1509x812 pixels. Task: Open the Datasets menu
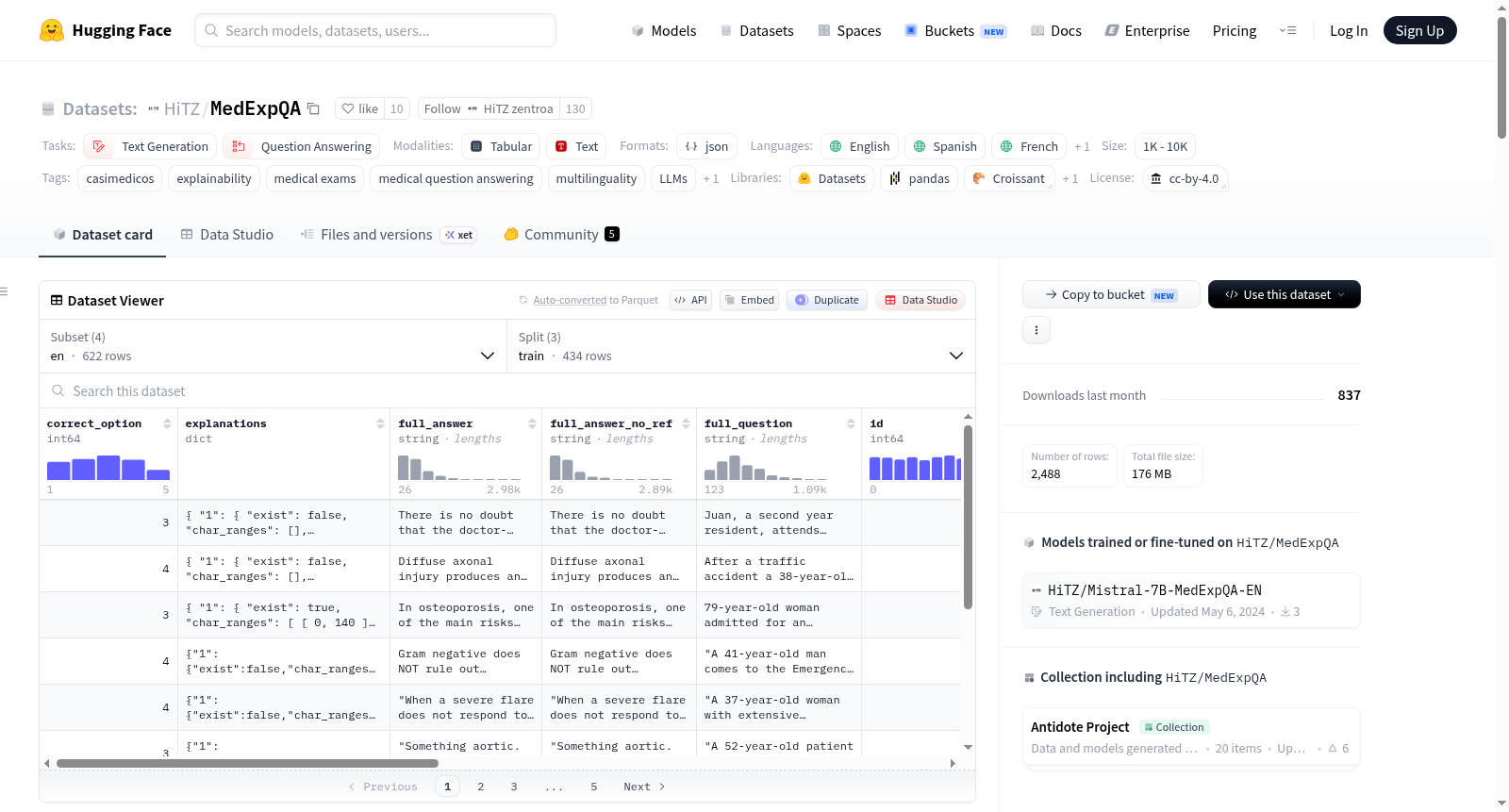click(x=756, y=30)
